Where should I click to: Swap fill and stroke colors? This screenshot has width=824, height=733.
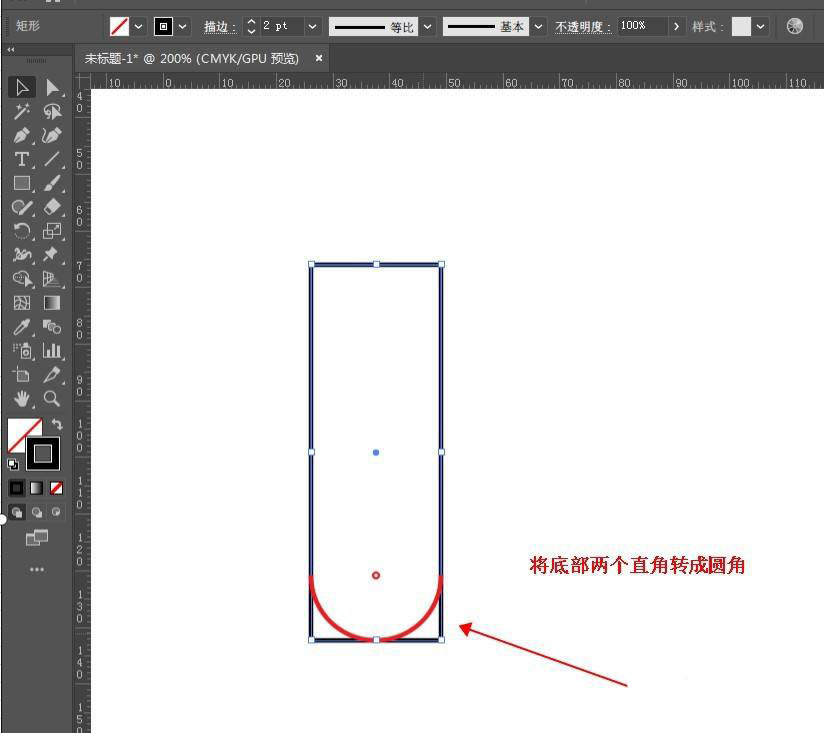click(57, 424)
